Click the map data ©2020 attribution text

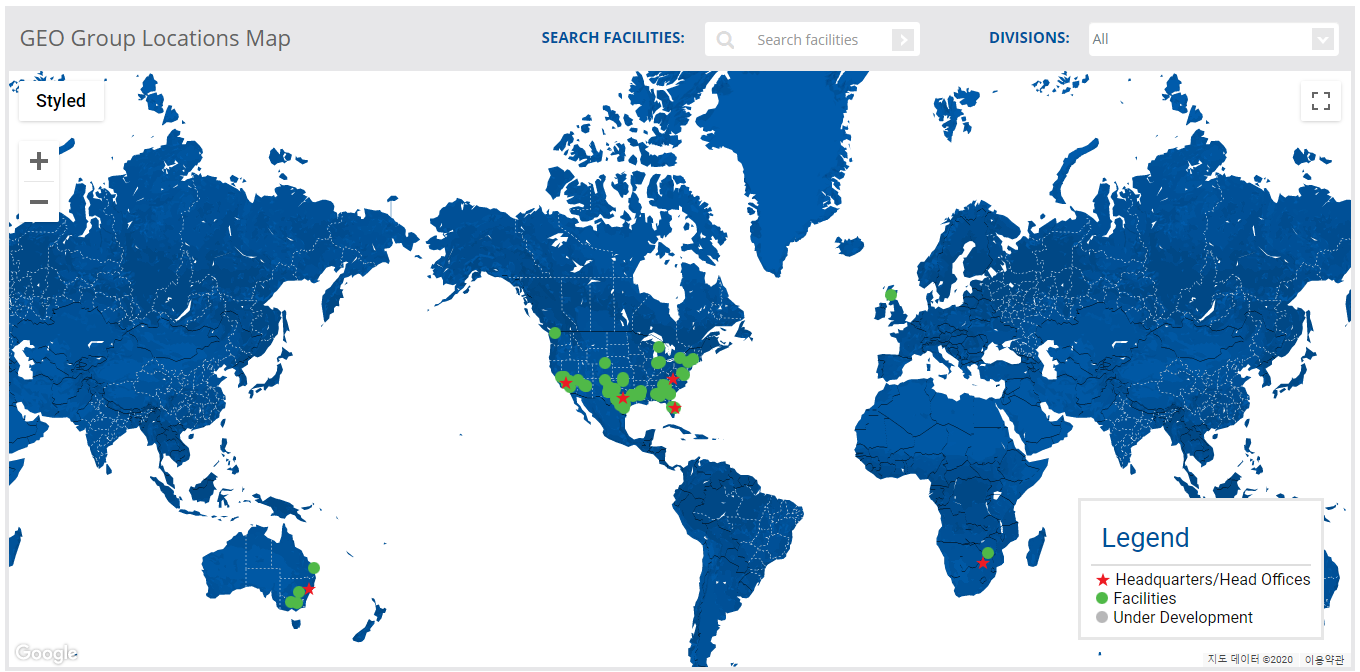[x=1250, y=659]
